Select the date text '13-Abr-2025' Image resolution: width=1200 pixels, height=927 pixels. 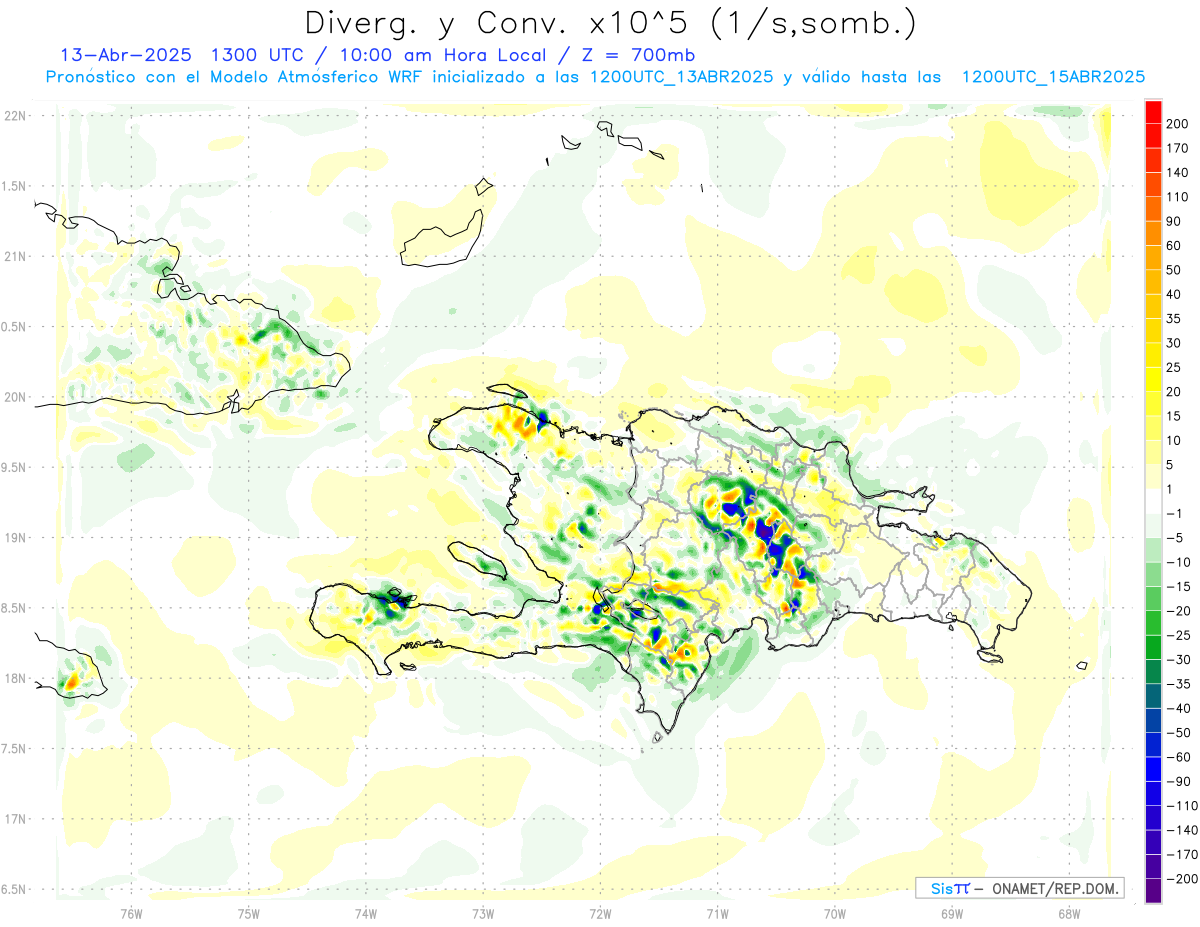click(126, 55)
